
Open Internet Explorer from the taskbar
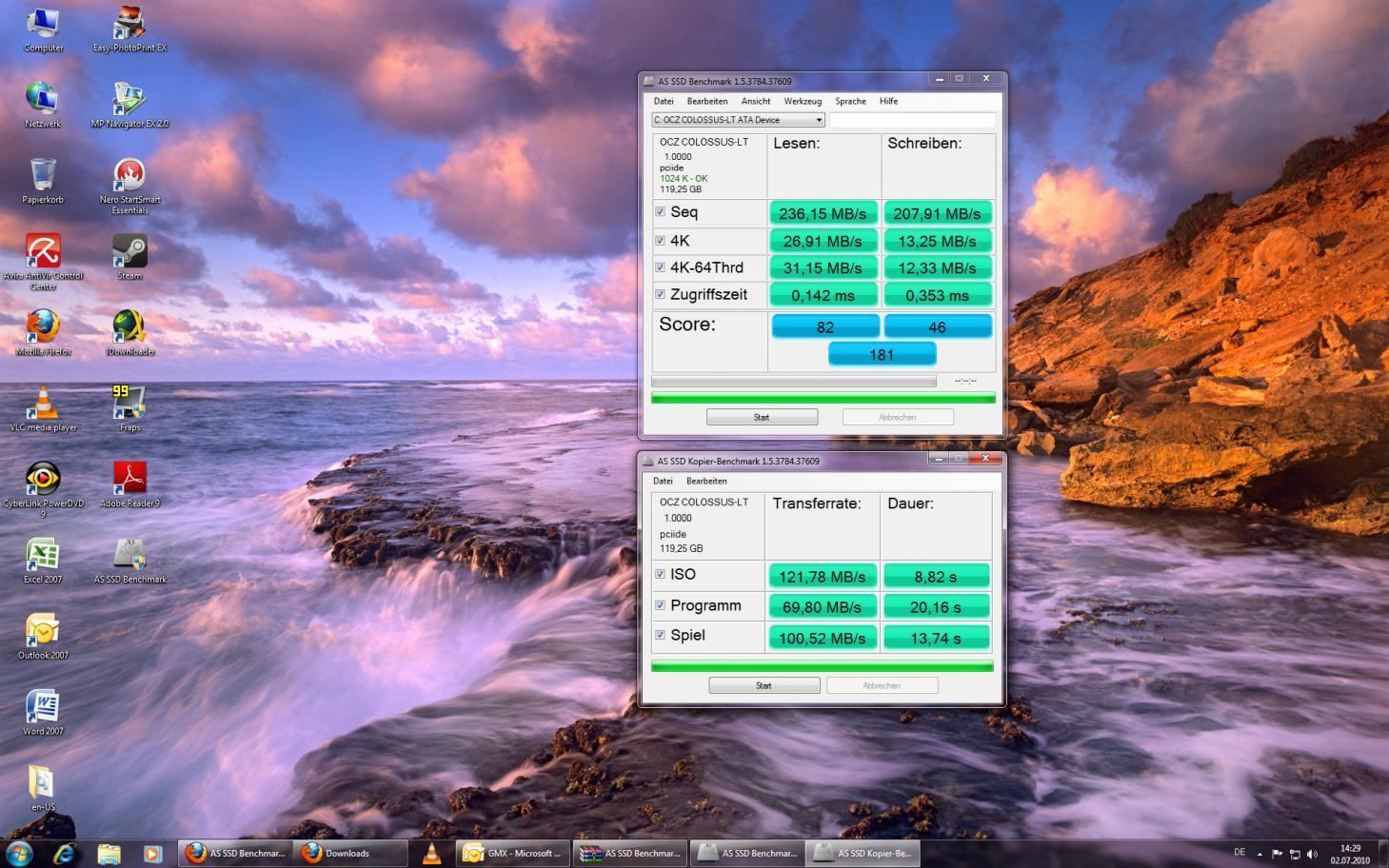point(64,854)
